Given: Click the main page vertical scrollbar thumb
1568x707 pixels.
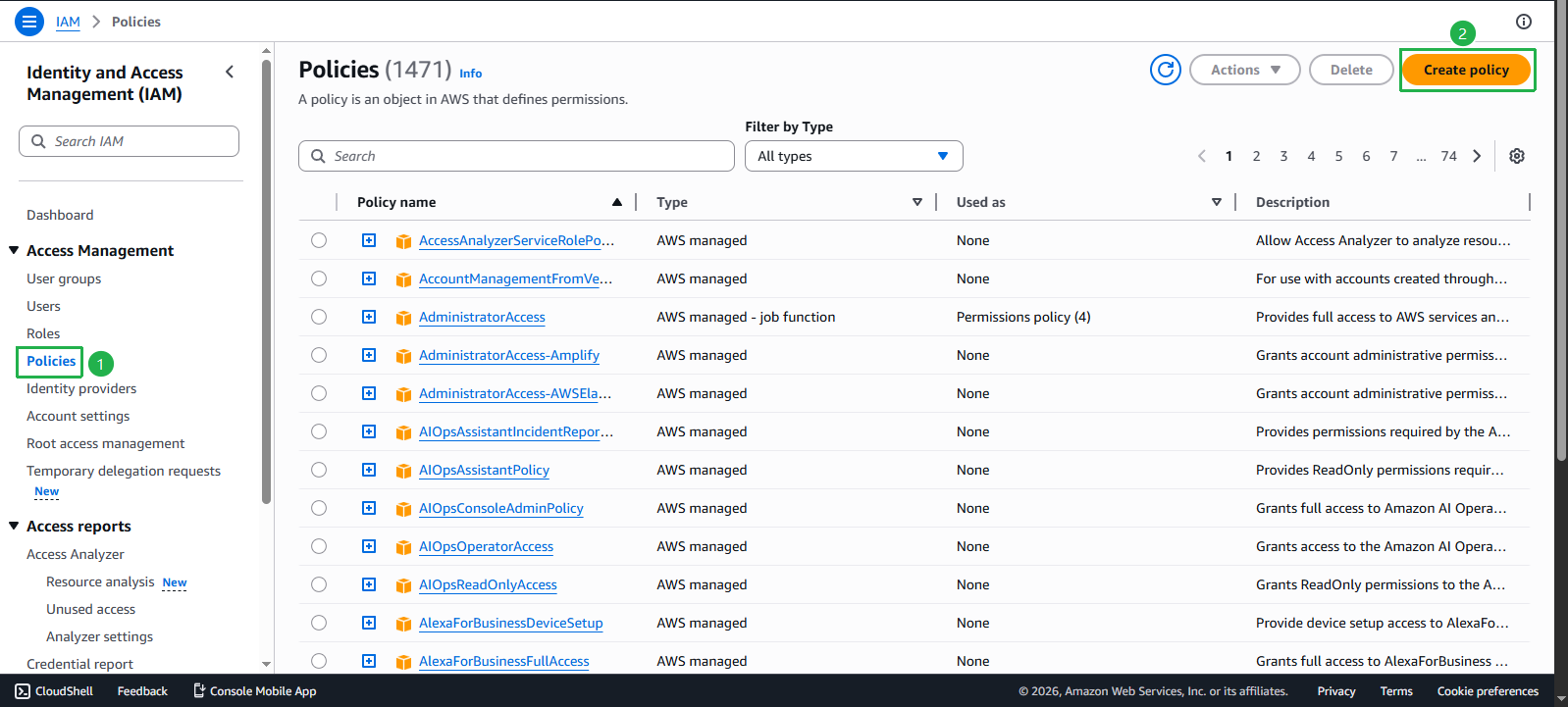Looking at the screenshot, I should 1561,231.
